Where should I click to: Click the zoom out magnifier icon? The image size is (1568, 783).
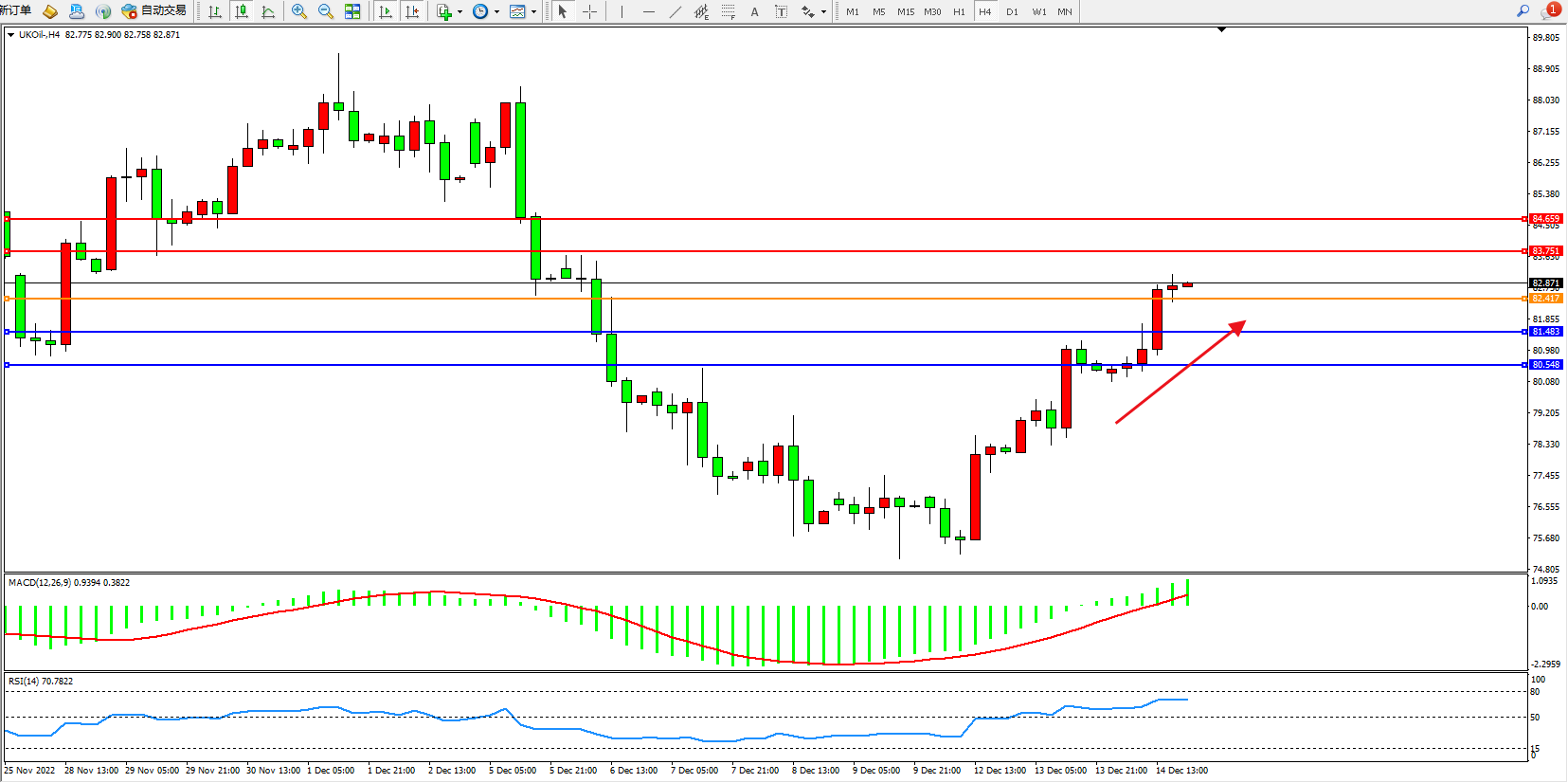(x=326, y=11)
